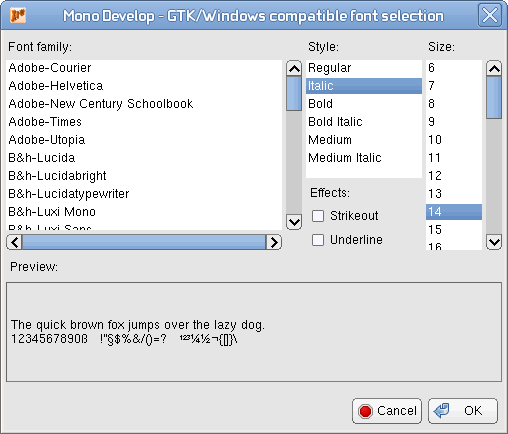This screenshot has width=508, height=434.
Task: Click the size list up arrow
Action: click(x=494, y=69)
